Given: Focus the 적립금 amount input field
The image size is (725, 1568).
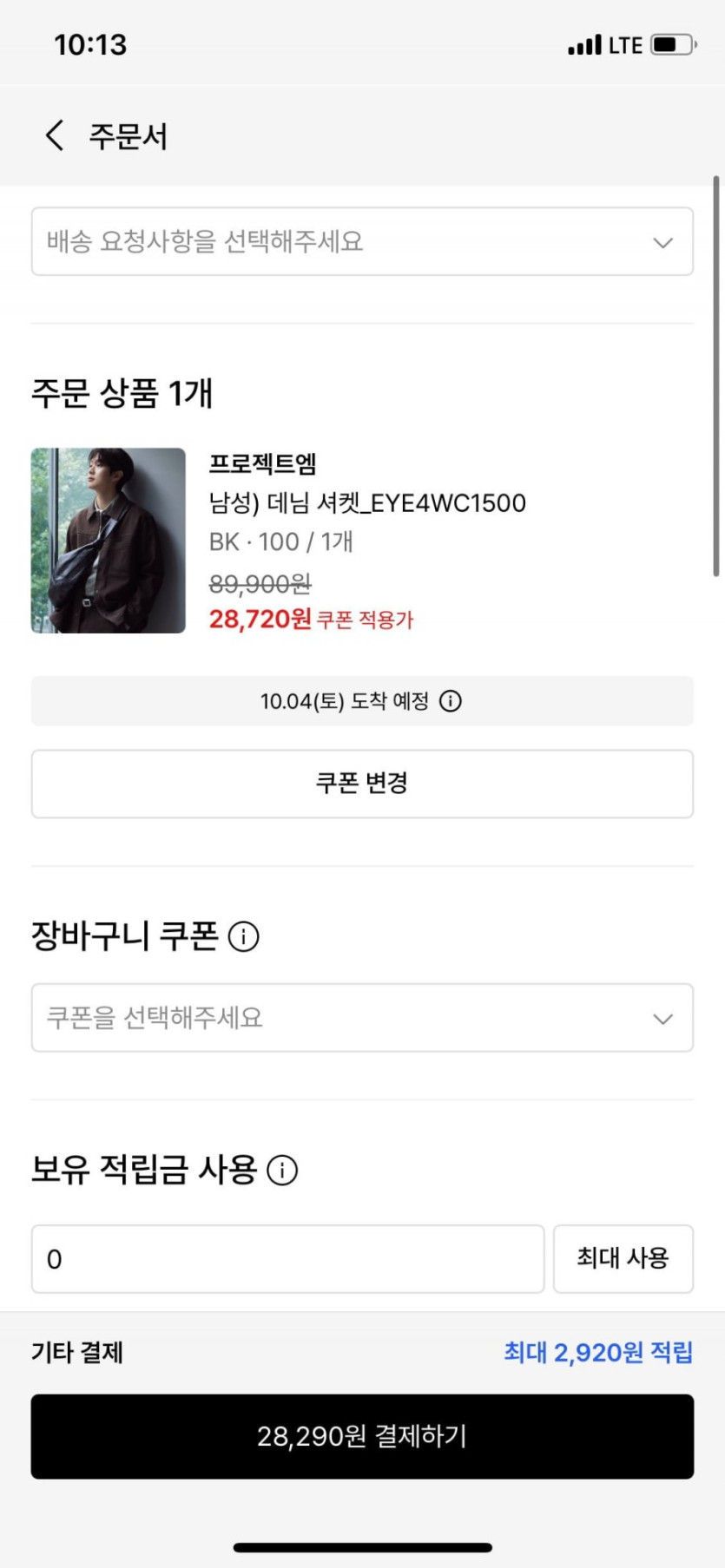Looking at the screenshot, I should [x=287, y=1259].
